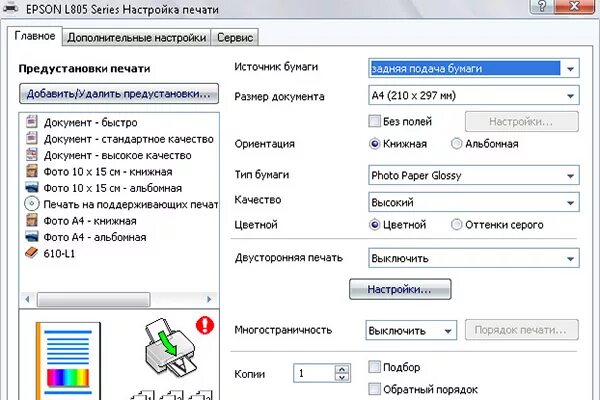Click the 'Порядок печати...' button
This screenshot has height=400, width=600.
tap(522, 330)
